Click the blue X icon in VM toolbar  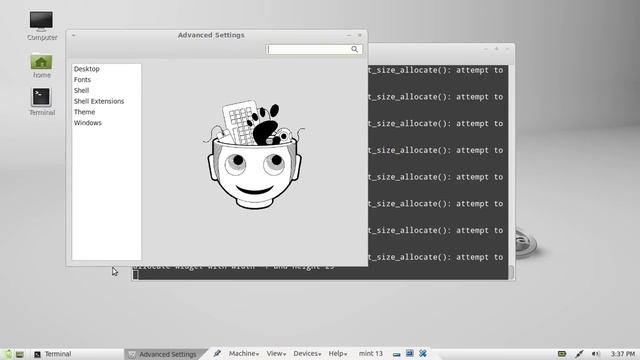423,353
